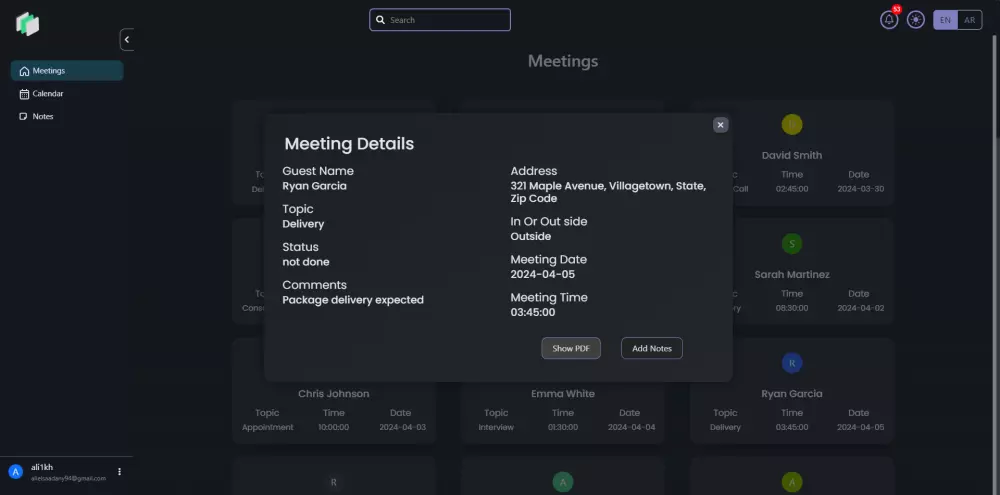Viewport: 1000px width, 495px height.
Task: Click the green app logo icon
Action: [27, 24]
